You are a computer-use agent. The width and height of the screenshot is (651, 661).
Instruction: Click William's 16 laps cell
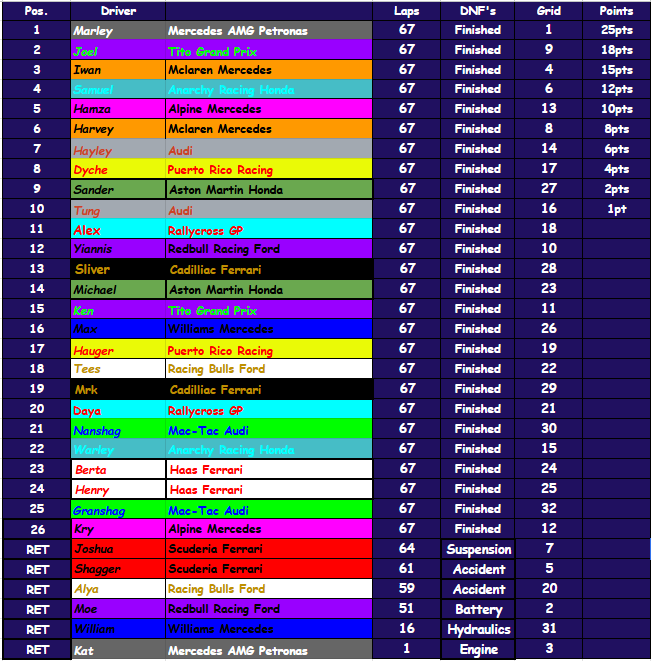[406, 629]
